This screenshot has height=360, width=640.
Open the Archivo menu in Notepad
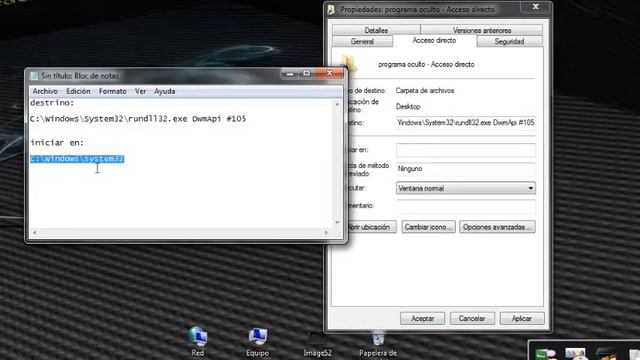coord(45,91)
